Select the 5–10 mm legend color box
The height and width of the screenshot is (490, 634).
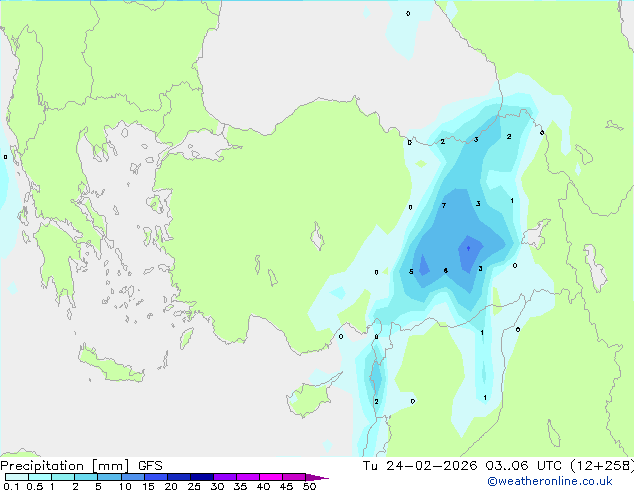[x=109, y=477]
